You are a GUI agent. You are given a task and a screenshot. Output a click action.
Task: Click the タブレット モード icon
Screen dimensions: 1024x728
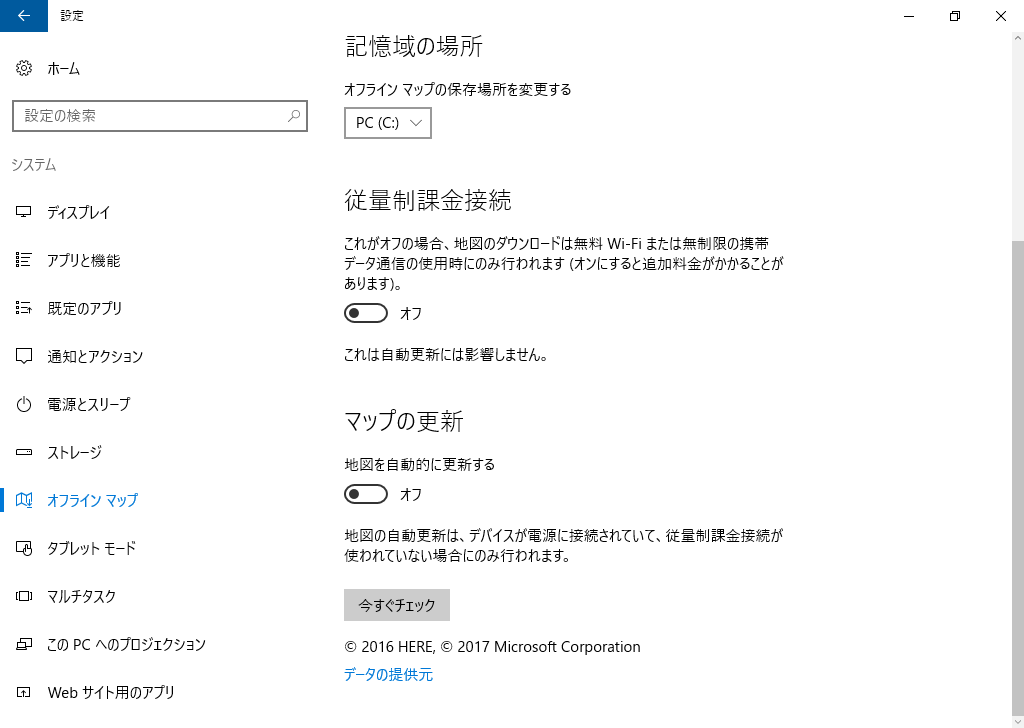pyautogui.click(x=25, y=549)
